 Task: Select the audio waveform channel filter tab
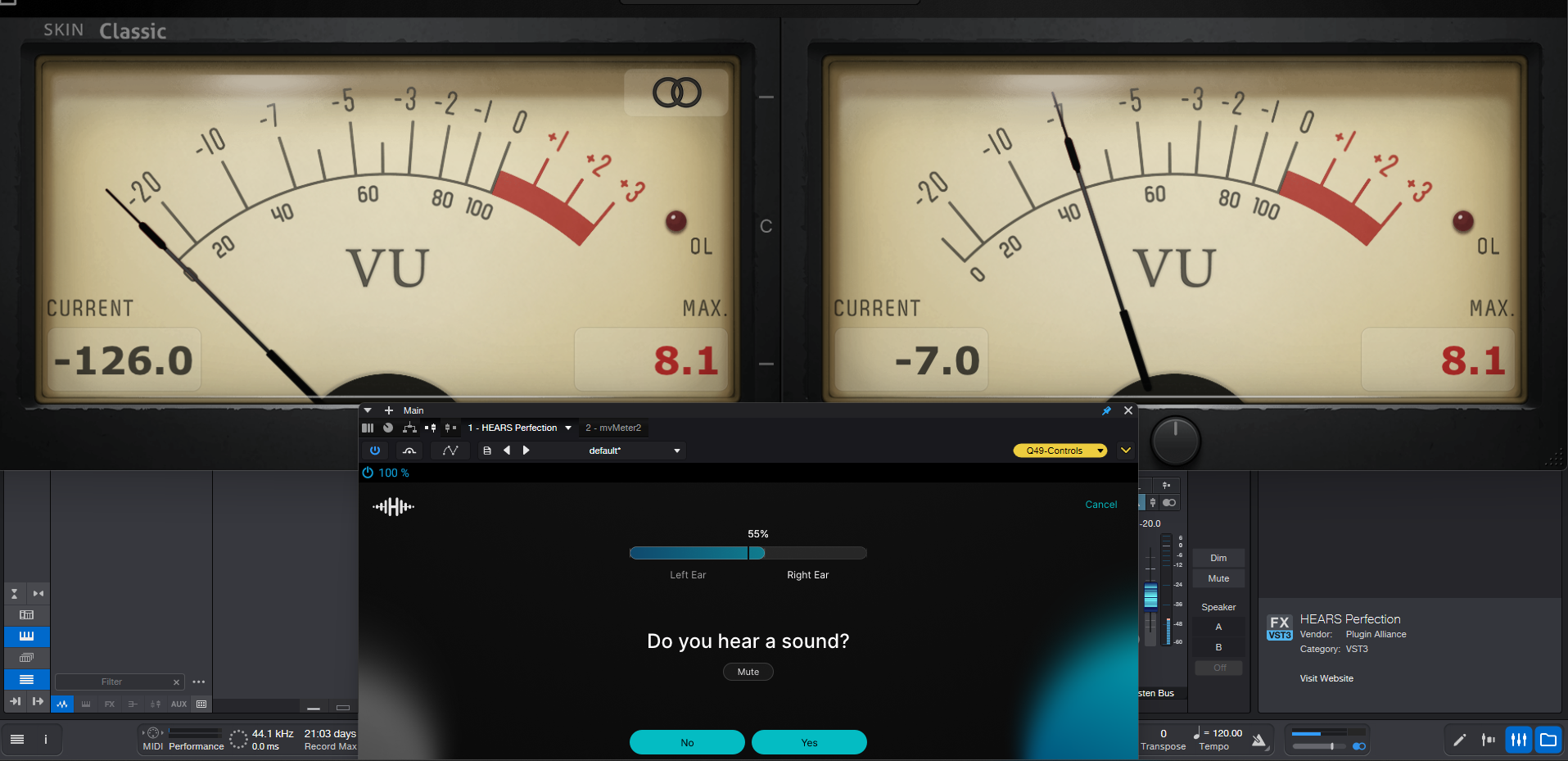[x=62, y=704]
